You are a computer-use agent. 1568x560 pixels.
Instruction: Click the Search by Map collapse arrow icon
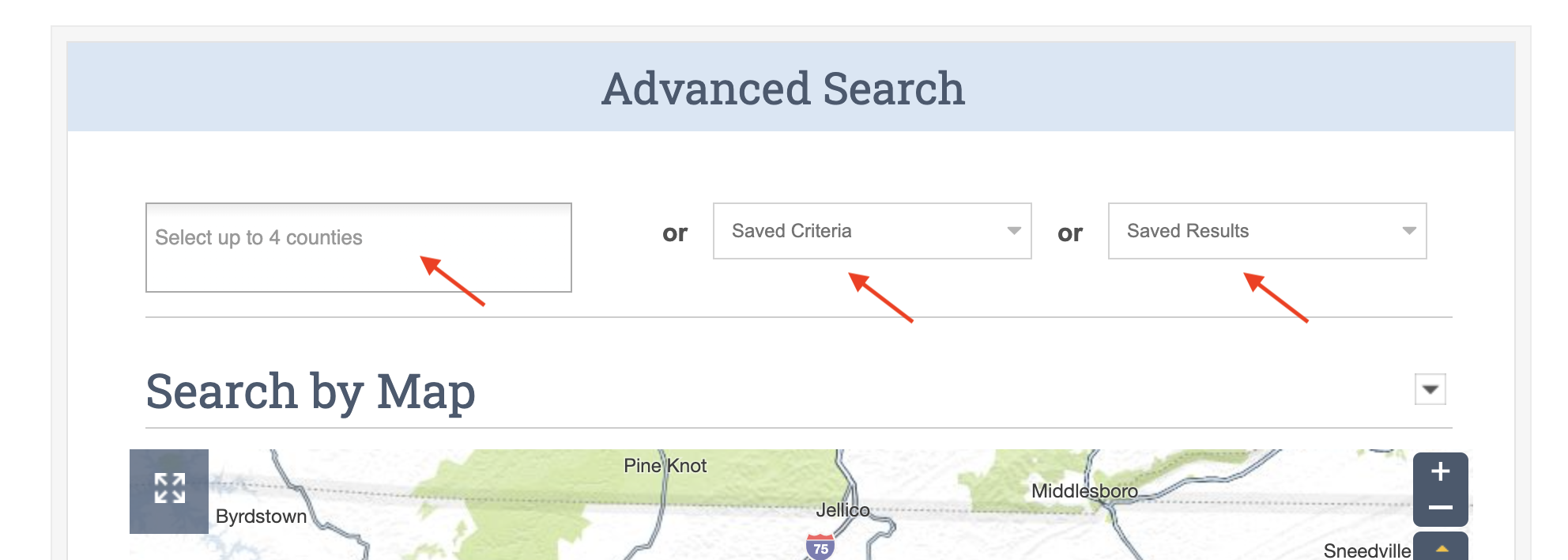[x=1429, y=389]
